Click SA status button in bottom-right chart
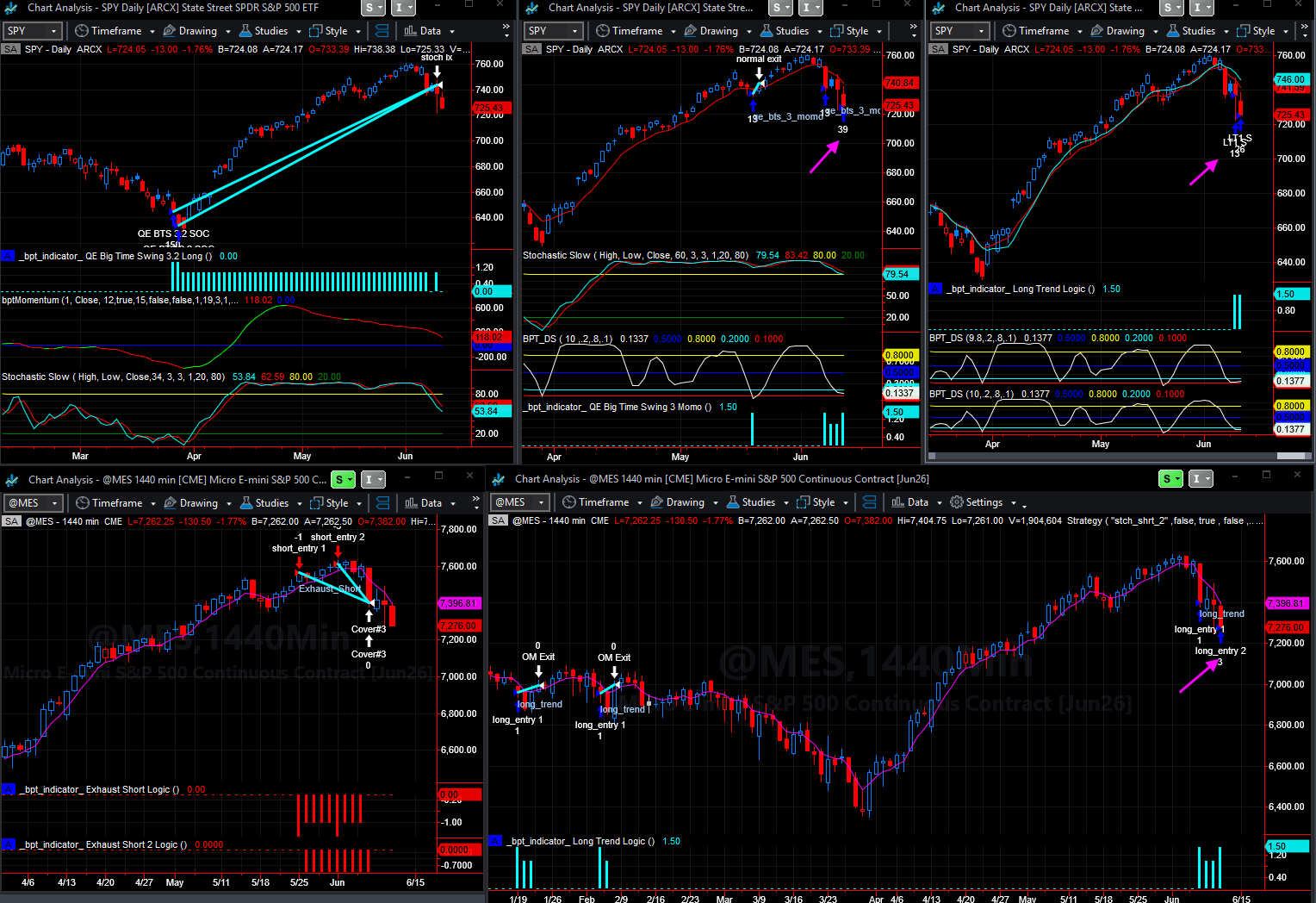 click(x=499, y=520)
